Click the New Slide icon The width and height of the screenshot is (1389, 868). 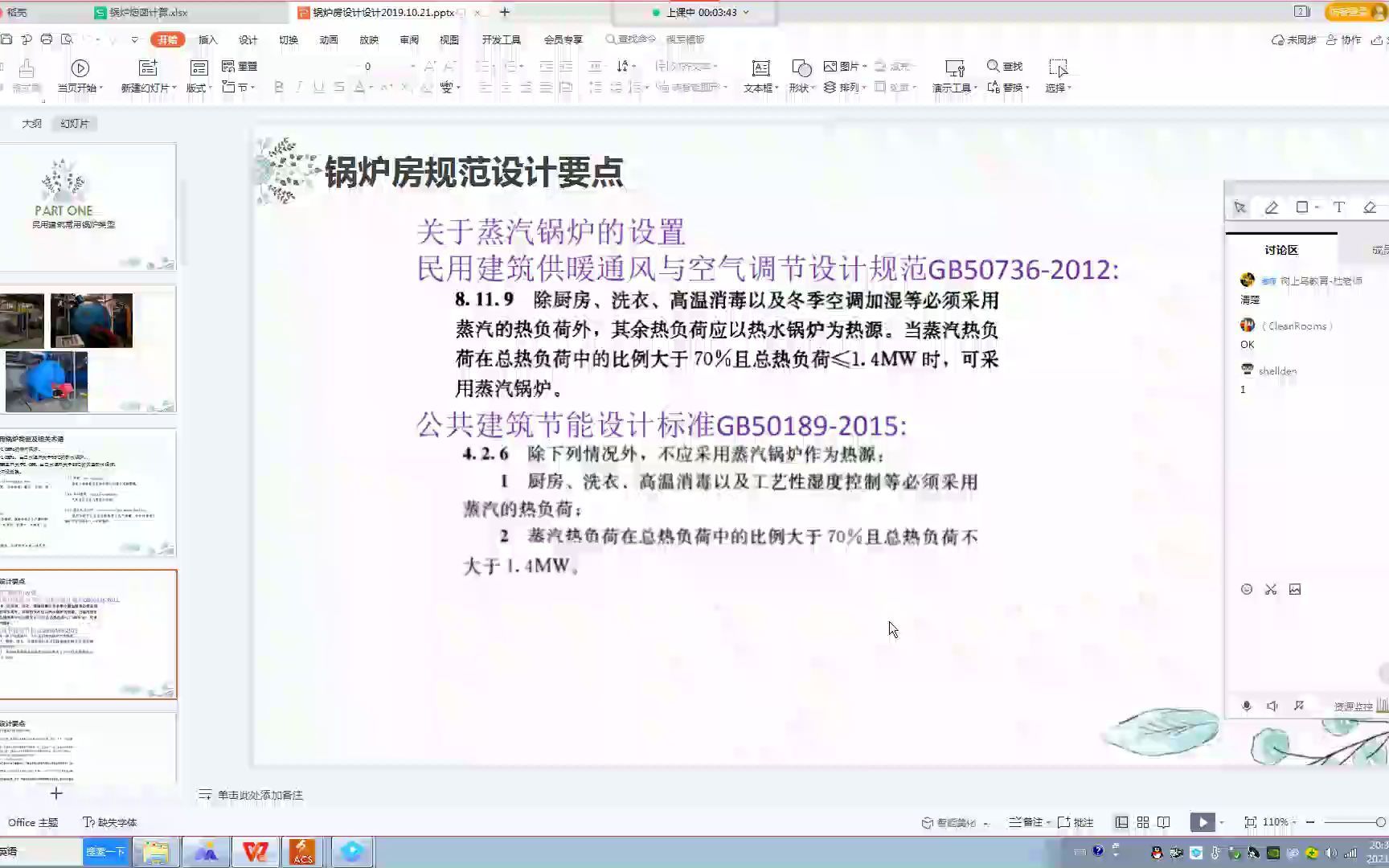[148, 68]
